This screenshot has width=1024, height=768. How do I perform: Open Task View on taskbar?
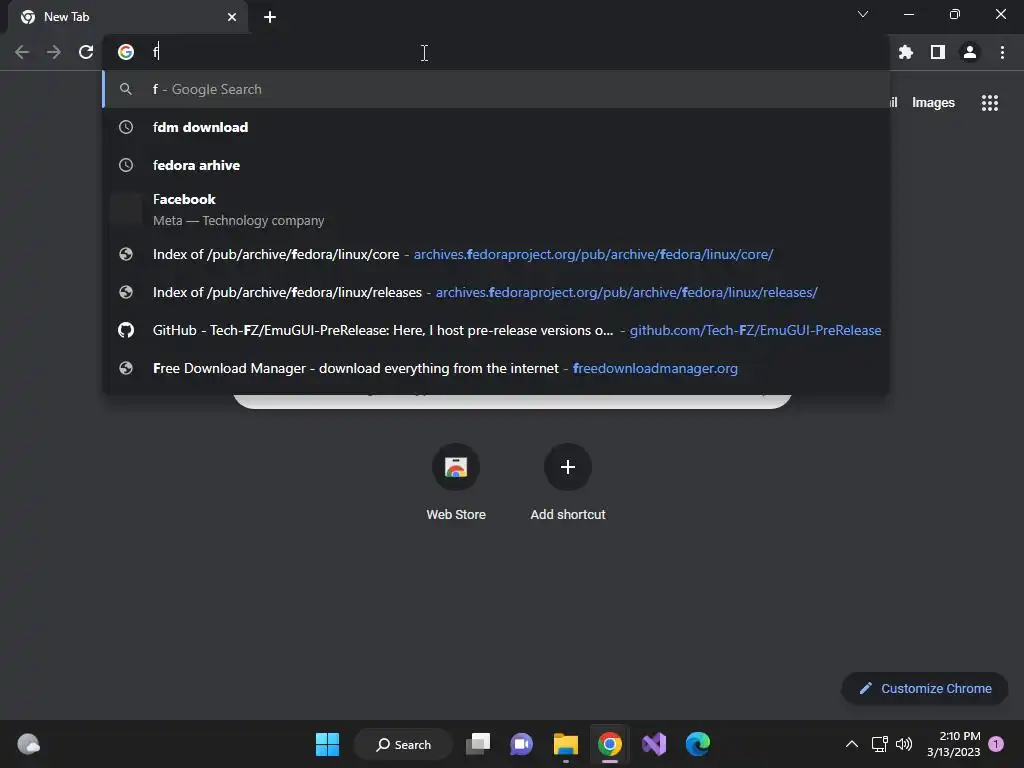pos(478,744)
